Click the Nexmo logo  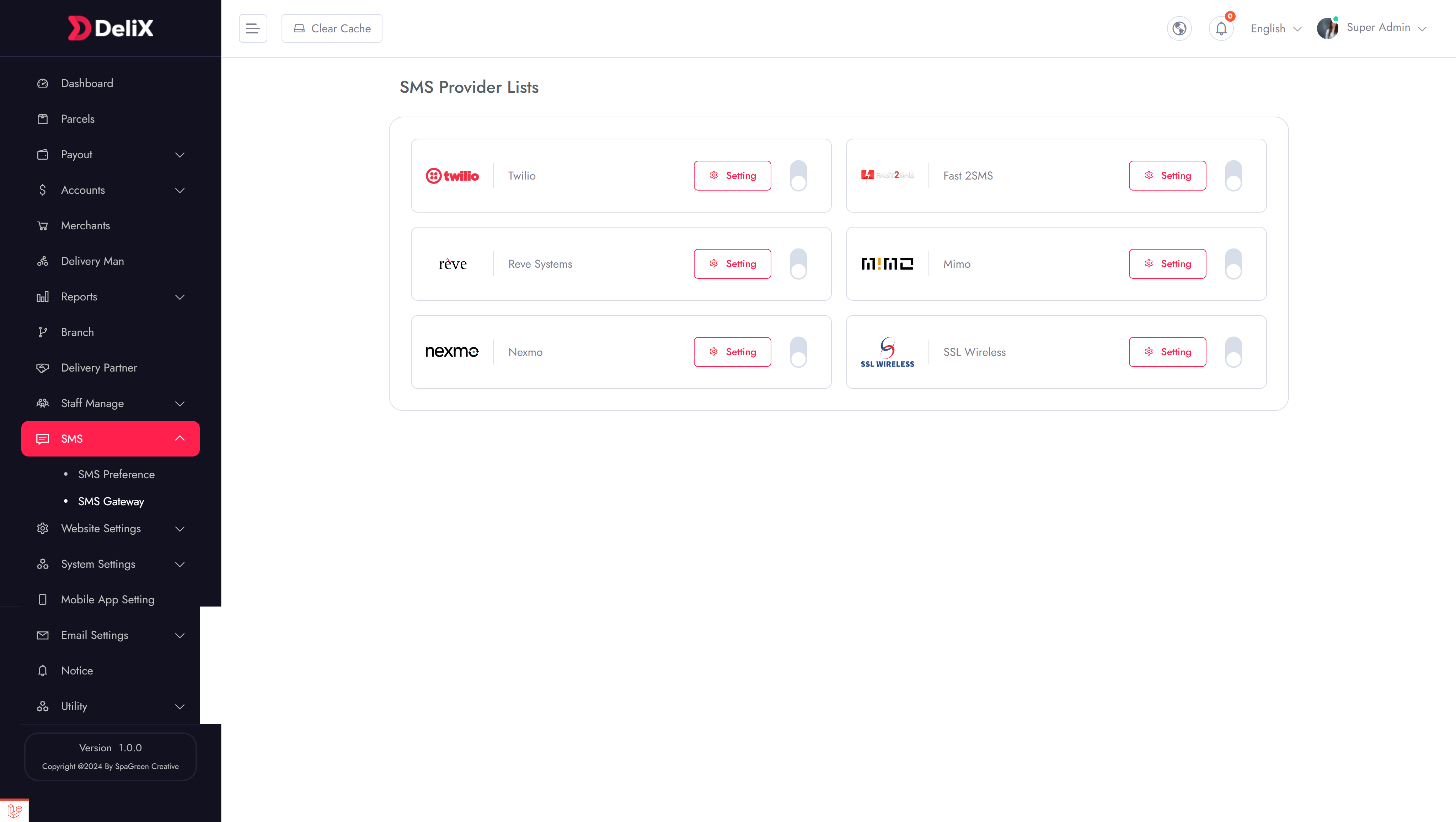(x=452, y=352)
